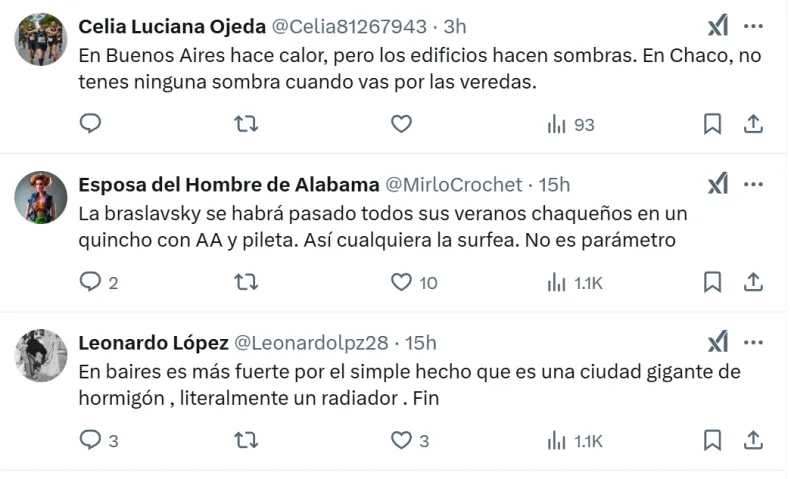The width and height of the screenshot is (790, 479).
Task: Share Leonardo López's tweet
Action: [754, 440]
